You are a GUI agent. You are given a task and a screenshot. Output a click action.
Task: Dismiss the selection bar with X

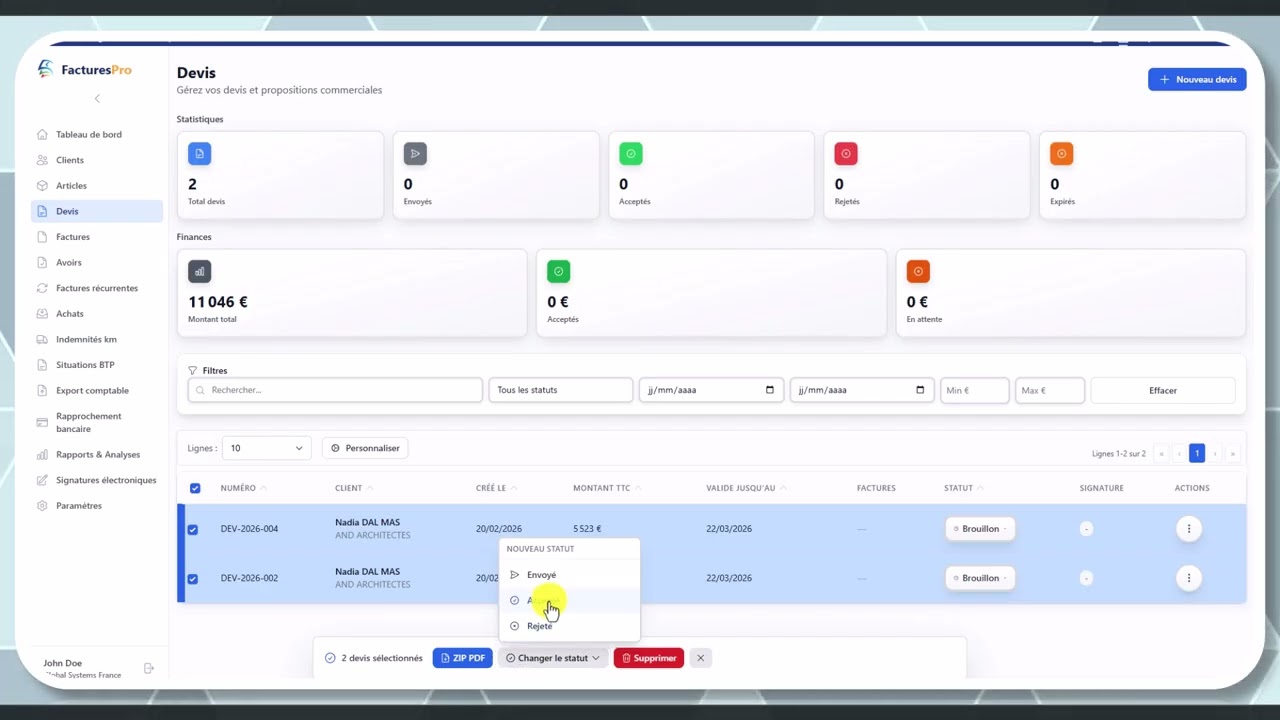click(700, 658)
